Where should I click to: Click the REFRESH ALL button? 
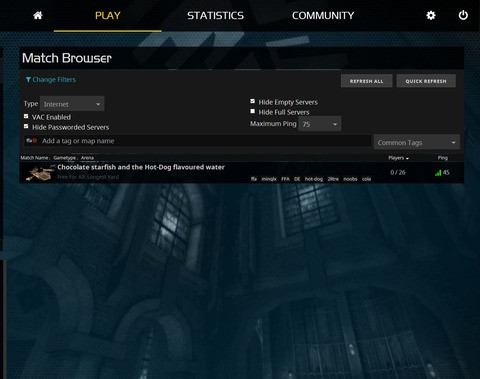coord(366,81)
